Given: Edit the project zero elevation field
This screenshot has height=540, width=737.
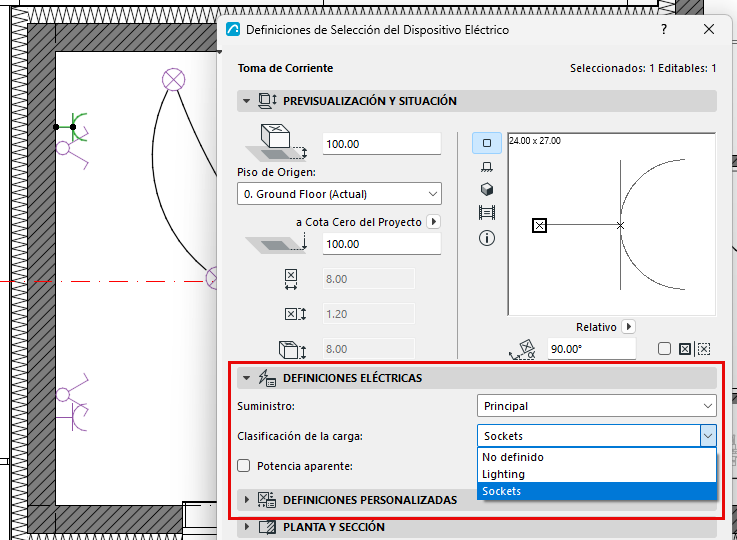Looking at the screenshot, I should [382, 244].
